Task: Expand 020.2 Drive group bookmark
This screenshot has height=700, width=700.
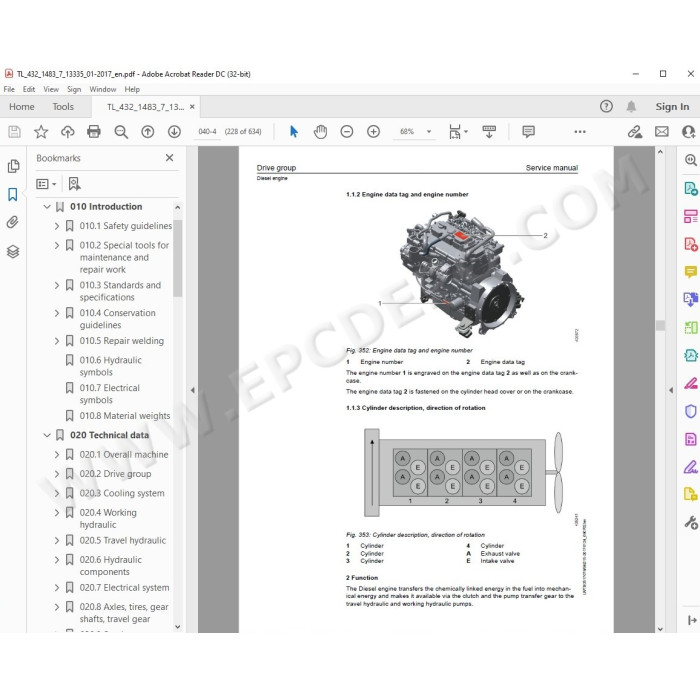Action: pyautogui.click(x=57, y=474)
